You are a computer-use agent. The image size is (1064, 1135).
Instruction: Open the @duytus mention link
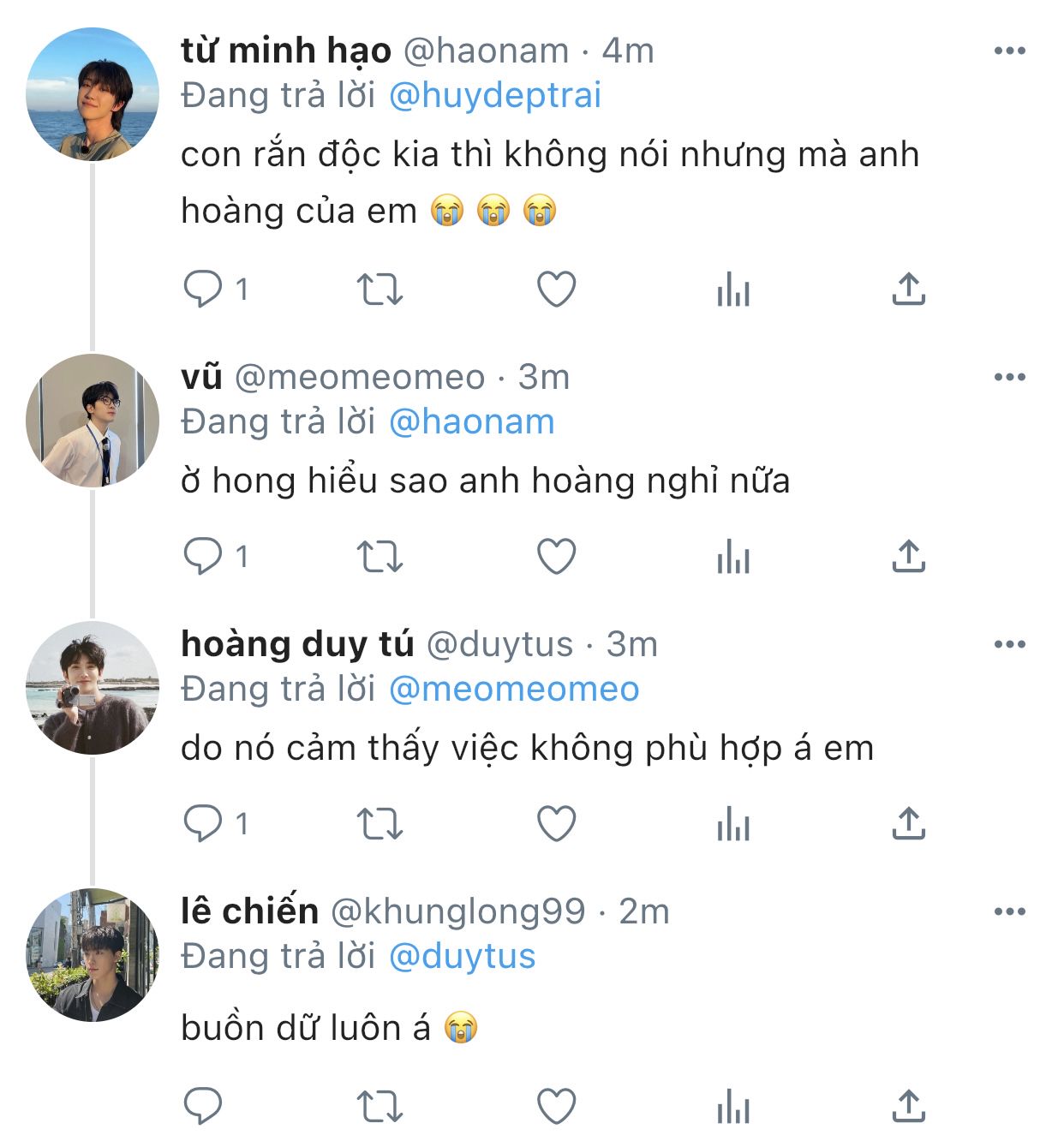tap(462, 956)
